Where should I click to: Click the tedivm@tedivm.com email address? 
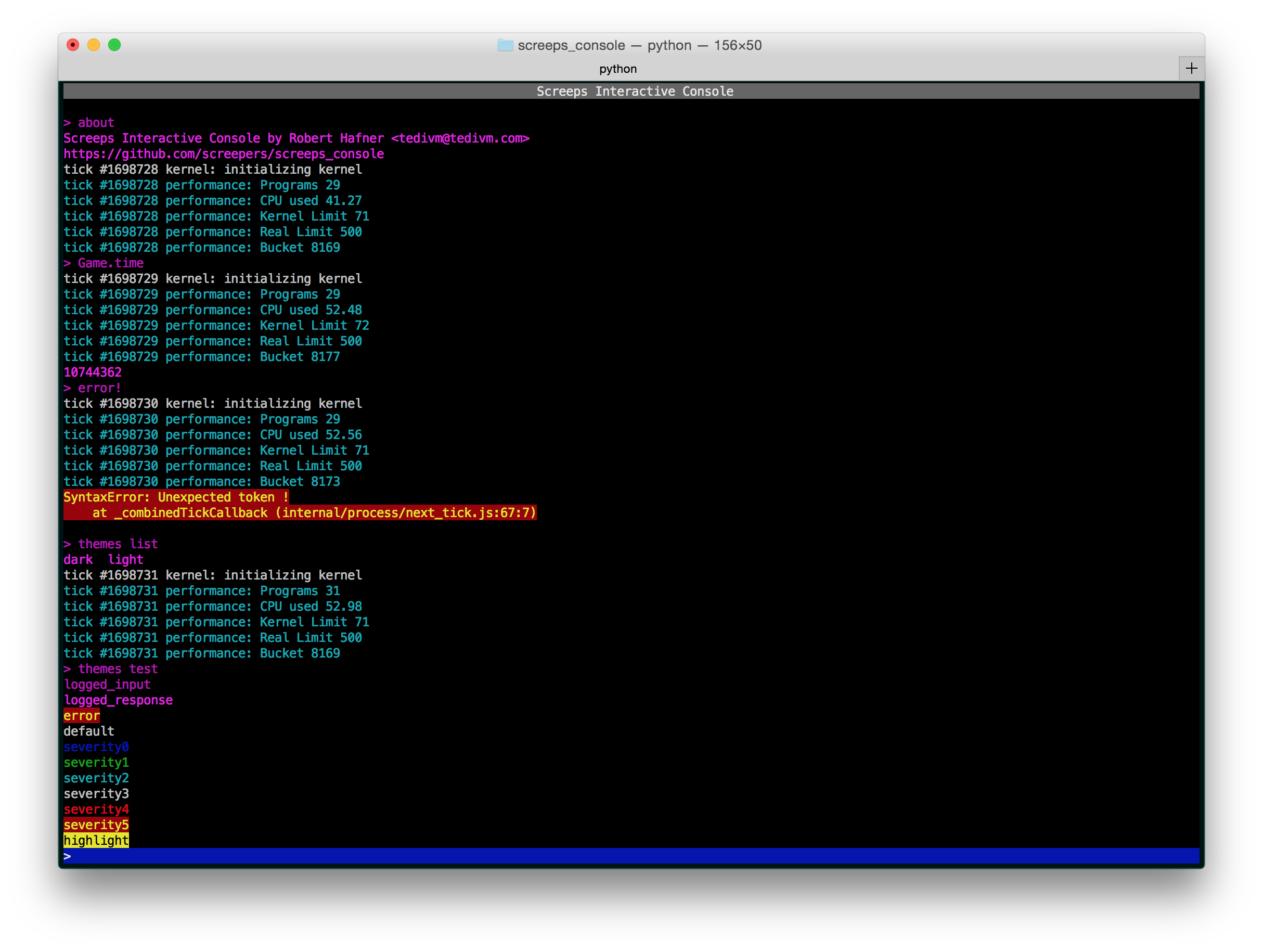coord(460,138)
